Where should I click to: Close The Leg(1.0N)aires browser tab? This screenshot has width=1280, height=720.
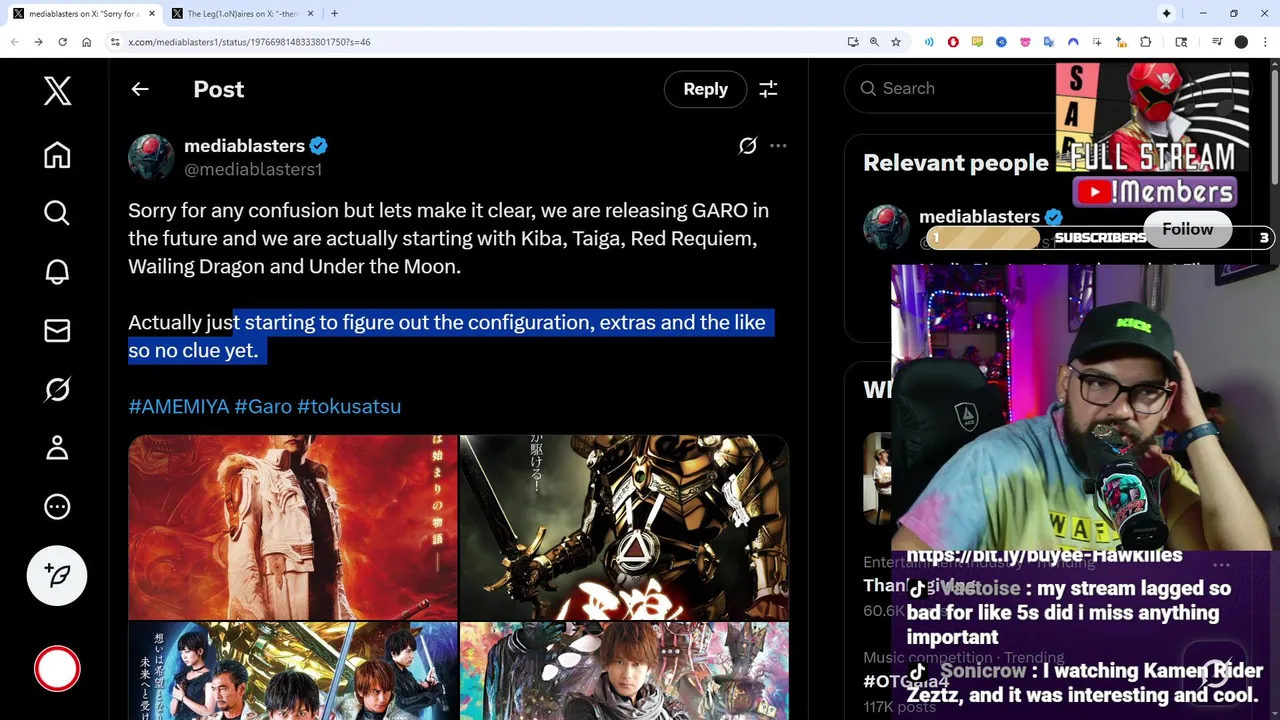coord(310,13)
